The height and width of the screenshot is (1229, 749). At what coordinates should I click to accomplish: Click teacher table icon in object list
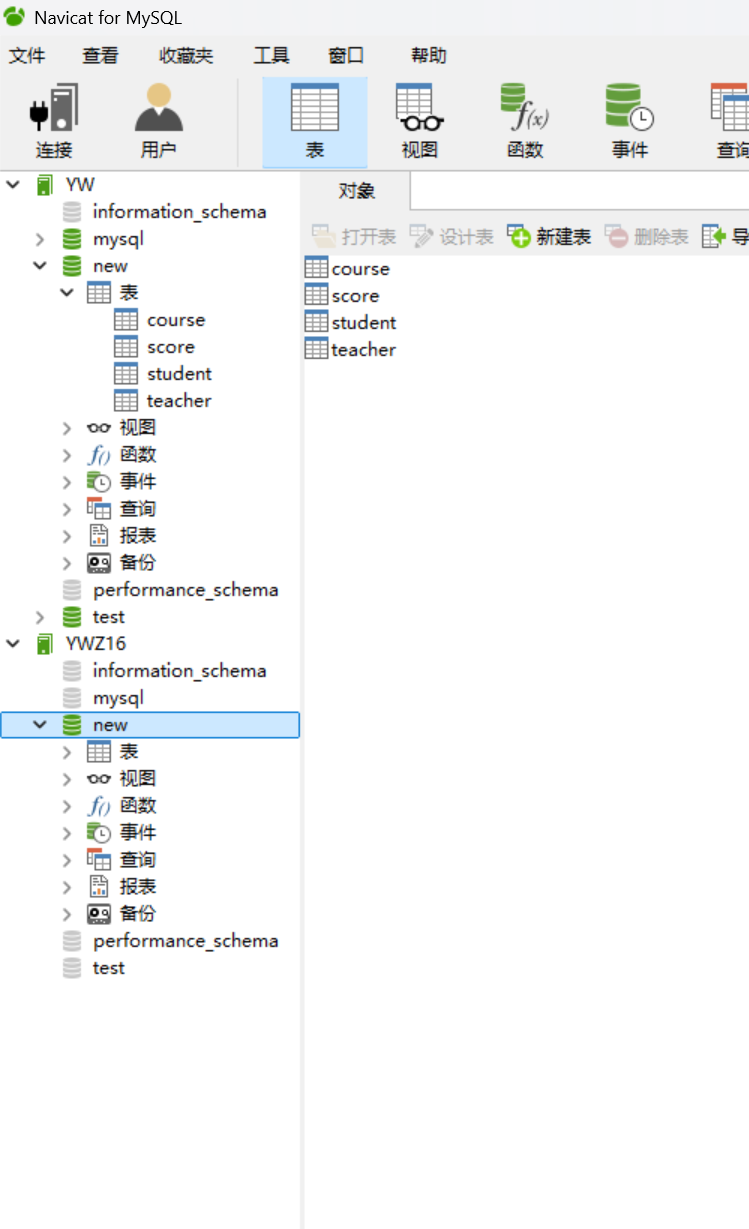(316, 349)
